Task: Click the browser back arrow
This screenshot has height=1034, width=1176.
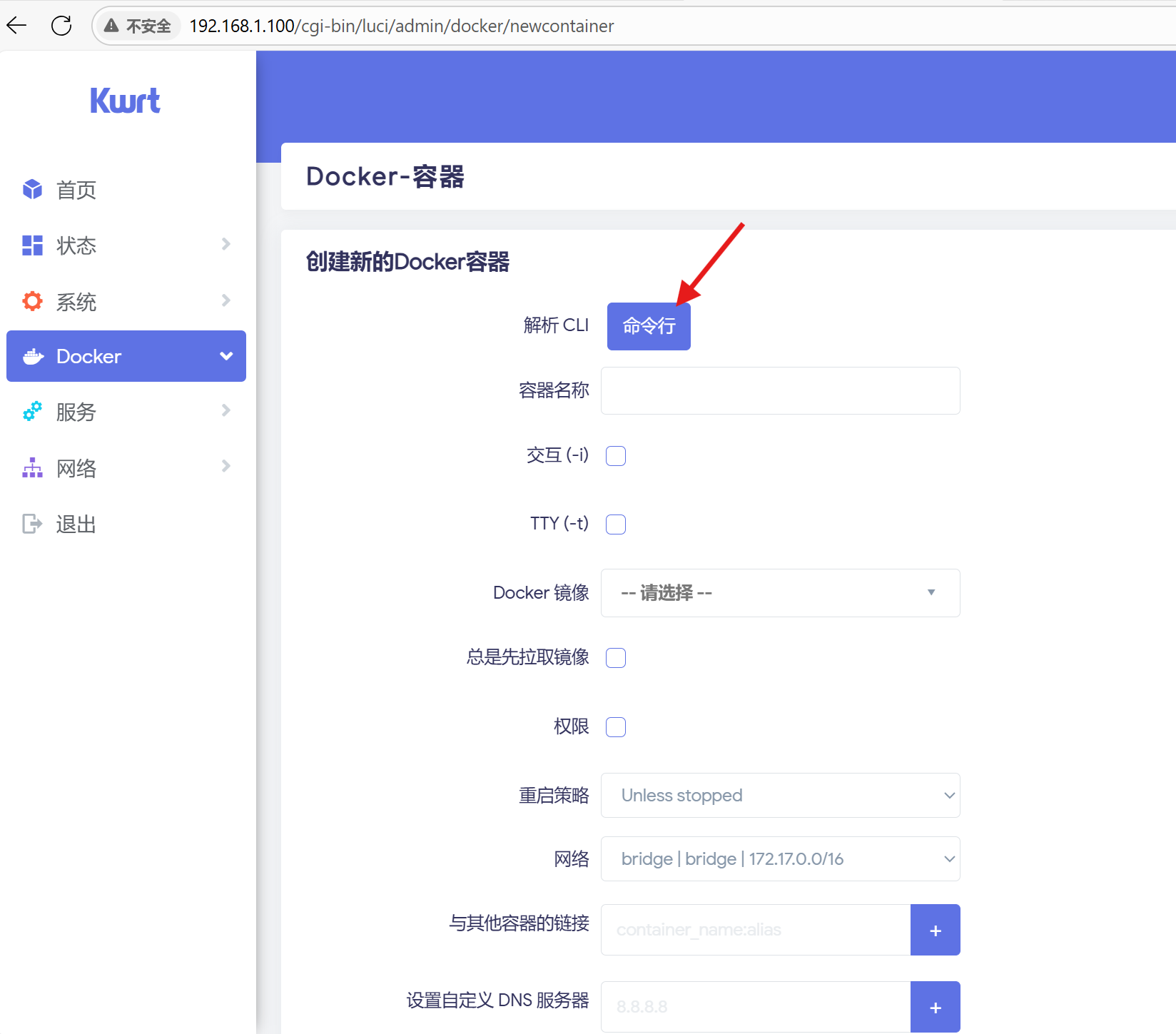Action: 16,26
